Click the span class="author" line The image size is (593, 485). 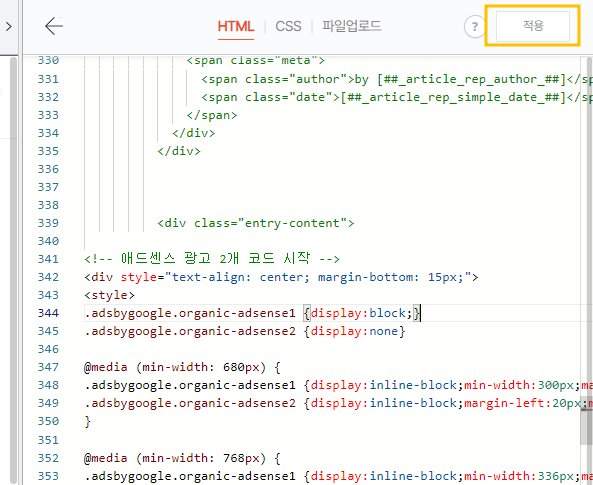(397, 79)
